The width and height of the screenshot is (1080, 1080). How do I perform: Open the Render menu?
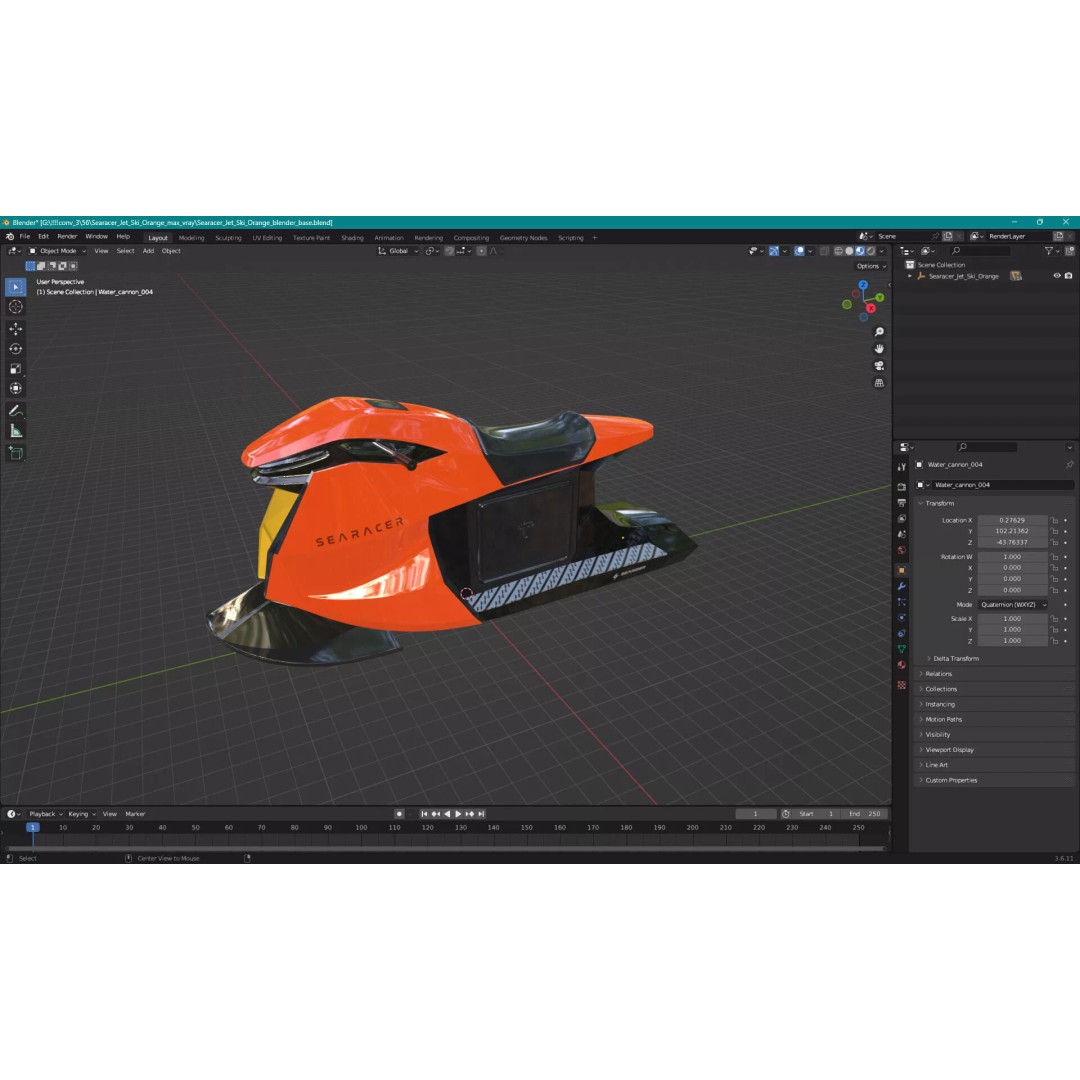(x=67, y=237)
